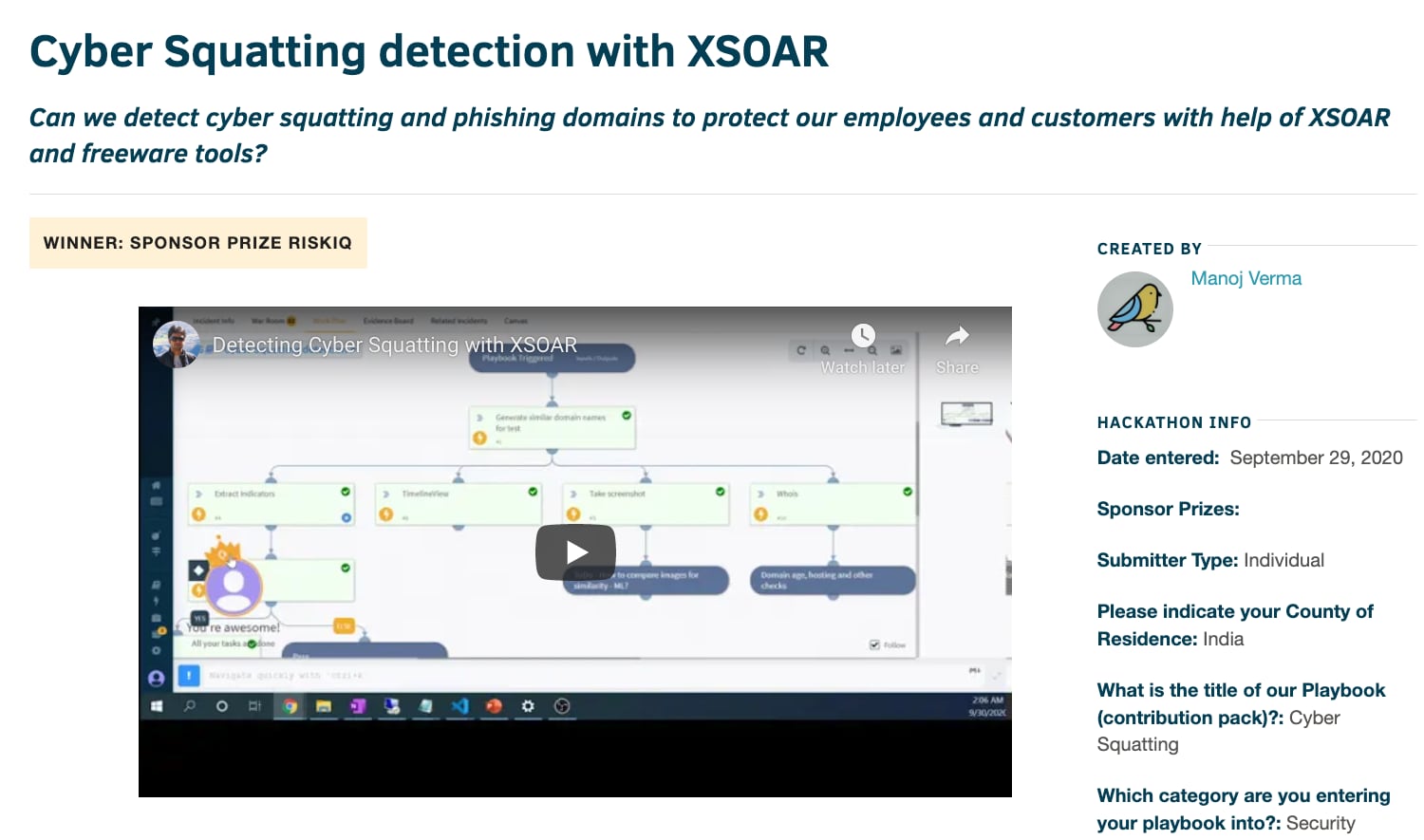Click the bird profile avatar

[x=1134, y=309]
